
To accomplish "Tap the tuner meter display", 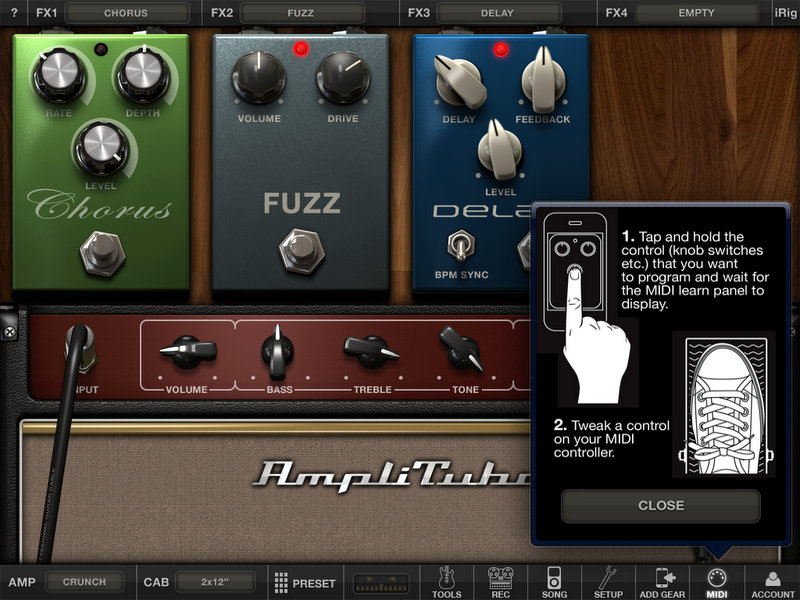I will tap(382, 583).
